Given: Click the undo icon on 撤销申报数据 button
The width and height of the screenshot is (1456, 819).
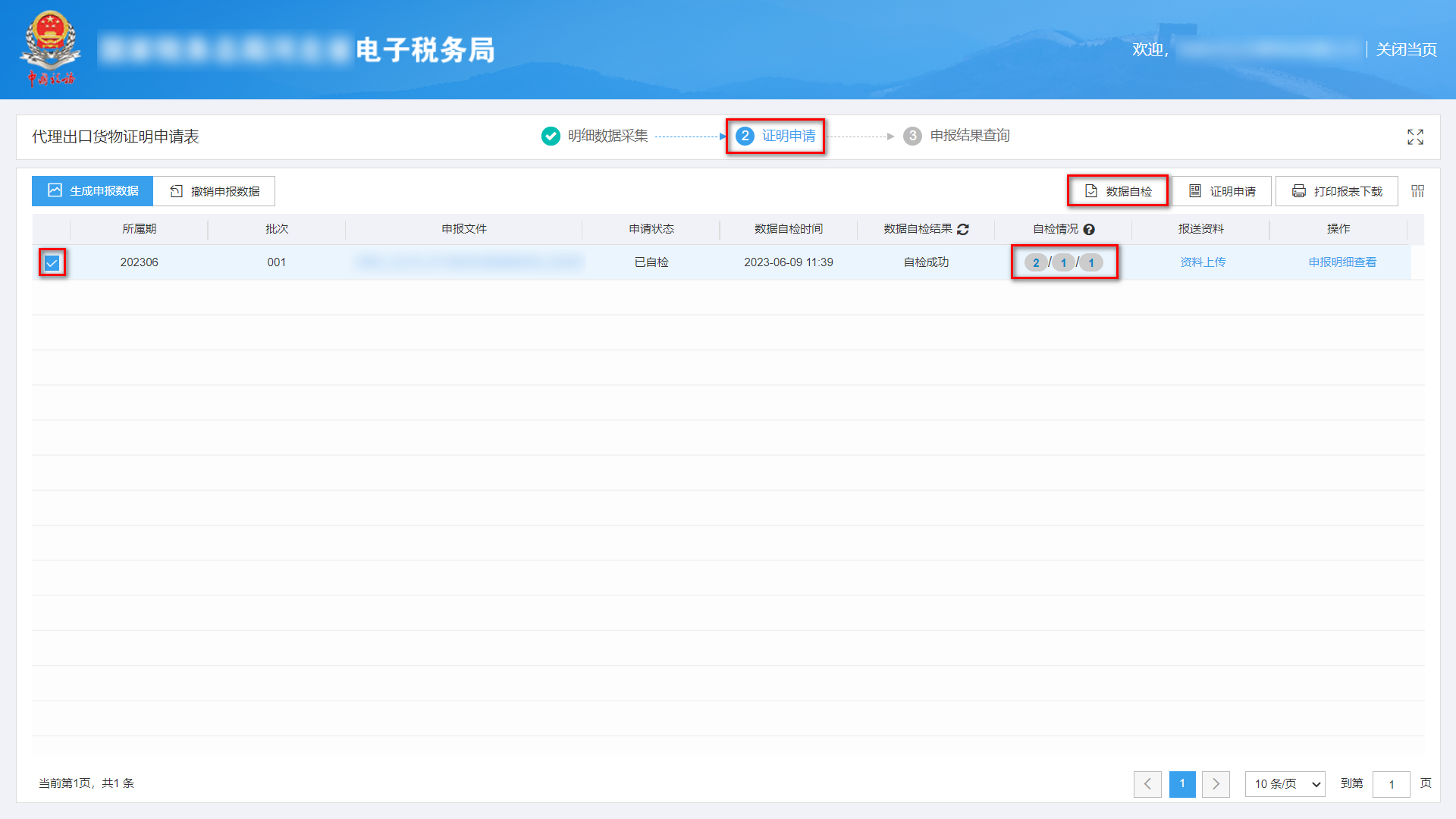Looking at the screenshot, I should coord(174,191).
